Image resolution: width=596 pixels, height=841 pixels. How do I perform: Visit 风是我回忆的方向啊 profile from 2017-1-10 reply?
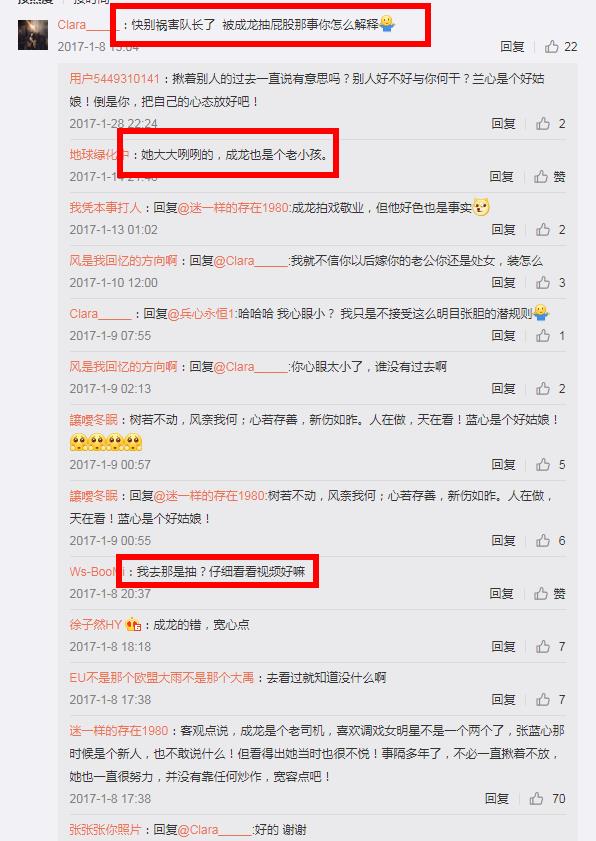(x=123, y=261)
